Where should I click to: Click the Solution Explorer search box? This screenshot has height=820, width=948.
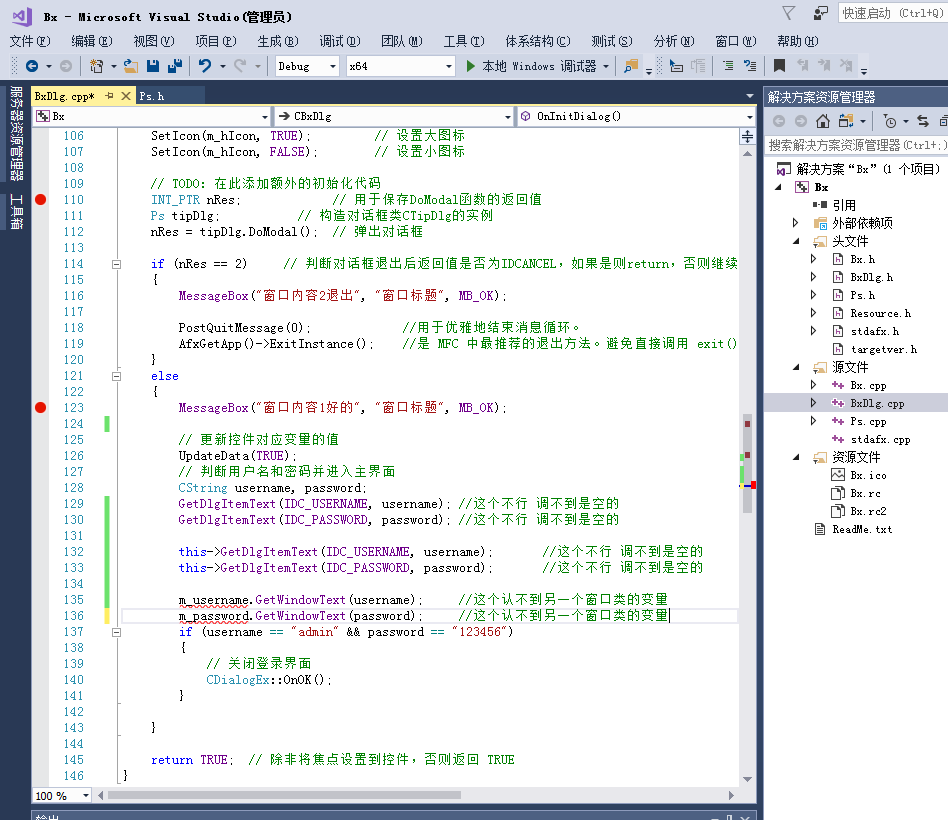pyautogui.click(x=856, y=145)
